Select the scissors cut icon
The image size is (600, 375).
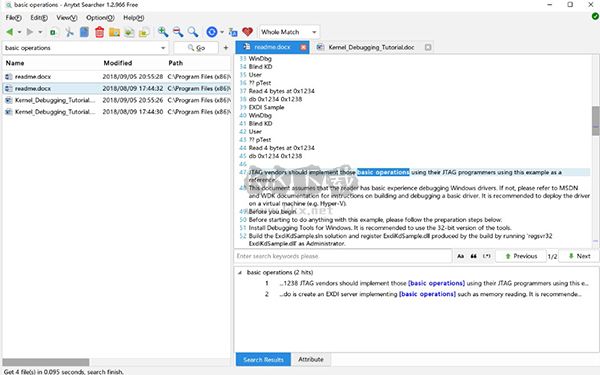tap(69, 32)
